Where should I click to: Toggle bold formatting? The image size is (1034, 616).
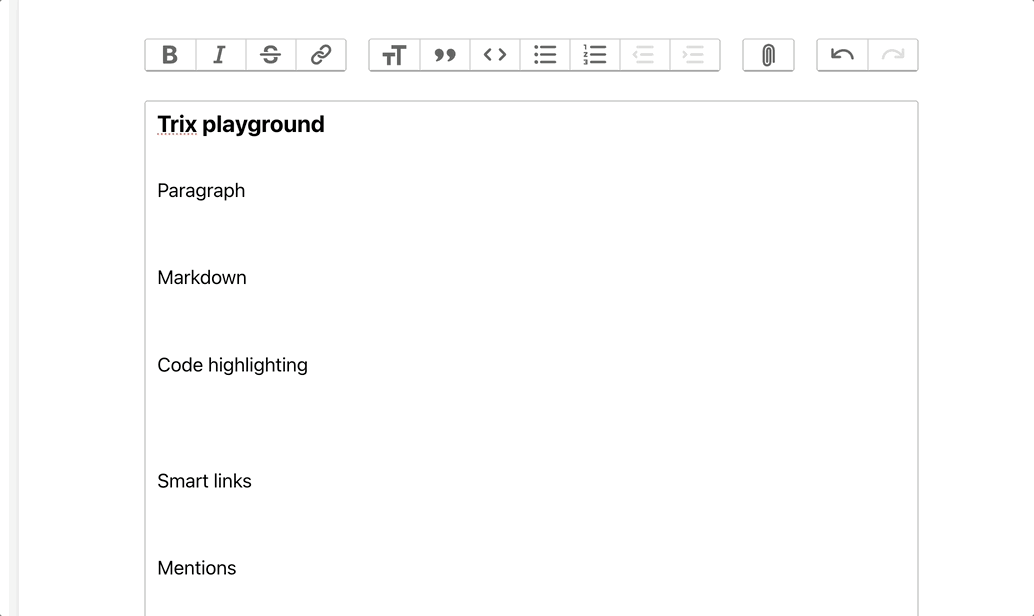[170, 55]
